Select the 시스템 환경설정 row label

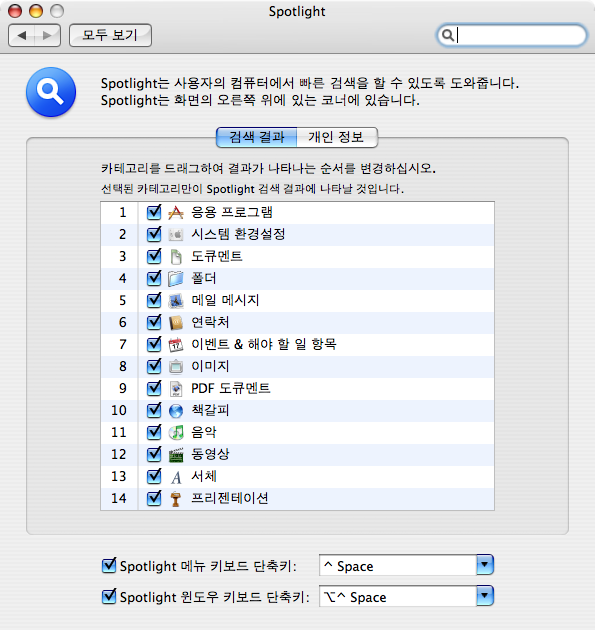click(238, 234)
